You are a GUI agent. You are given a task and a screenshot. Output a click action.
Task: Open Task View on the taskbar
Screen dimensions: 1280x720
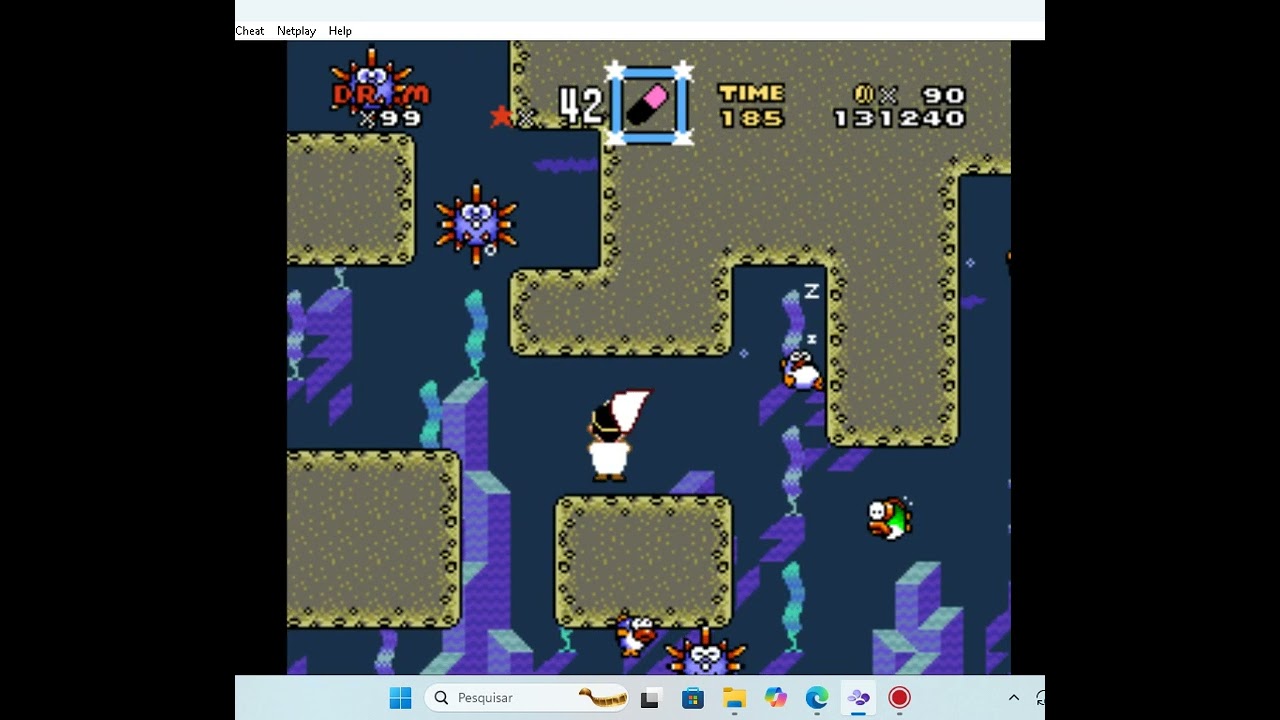click(651, 698)
